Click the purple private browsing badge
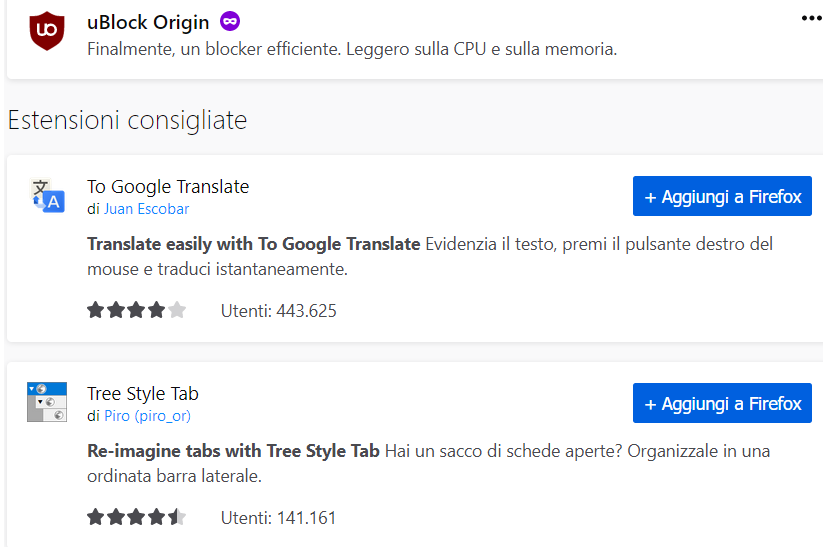This screenshot has height=547, width=829. (x=230, y=21)
